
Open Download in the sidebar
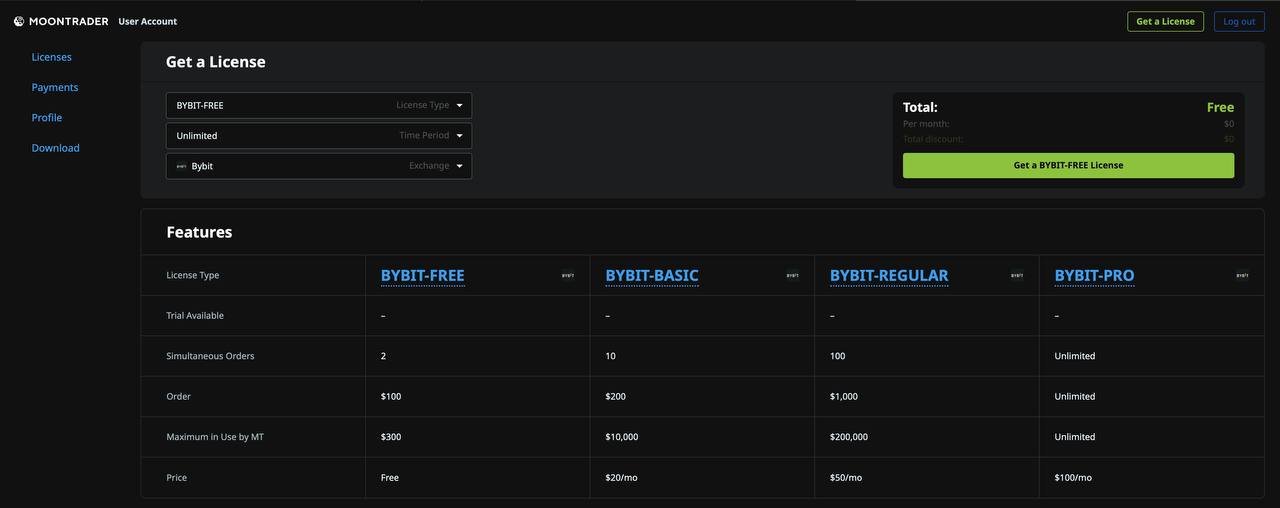[x=55, y=148]
